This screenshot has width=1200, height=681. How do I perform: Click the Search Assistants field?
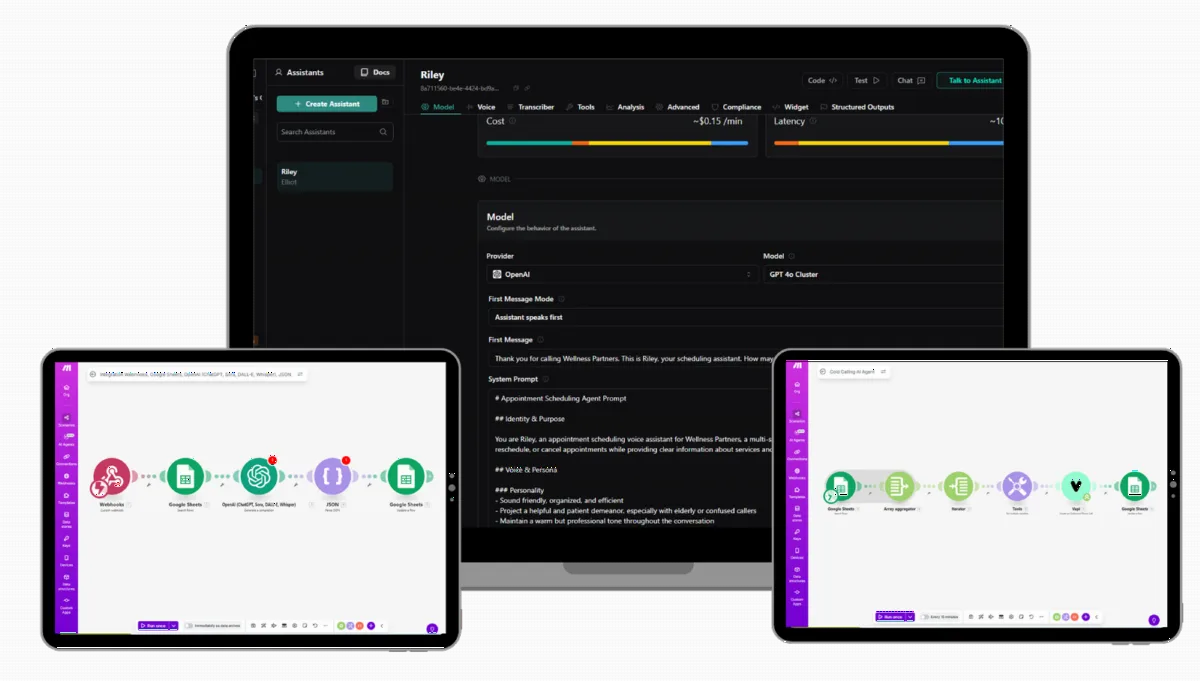click(x=335, y=132)
